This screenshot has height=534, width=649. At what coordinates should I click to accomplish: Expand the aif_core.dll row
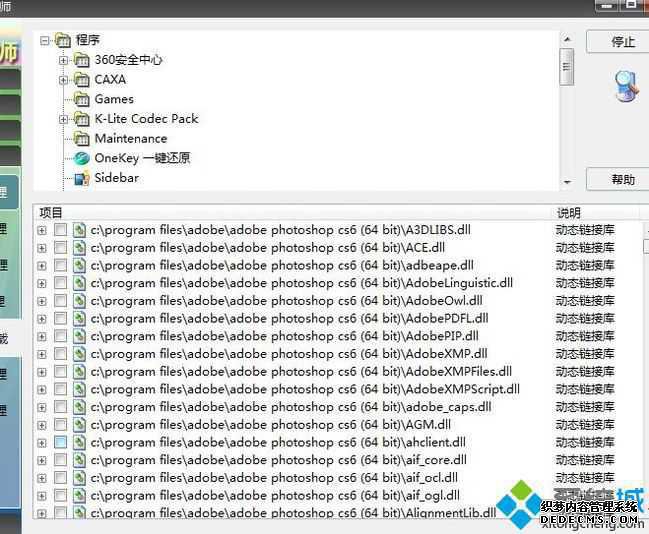(42, 461)
